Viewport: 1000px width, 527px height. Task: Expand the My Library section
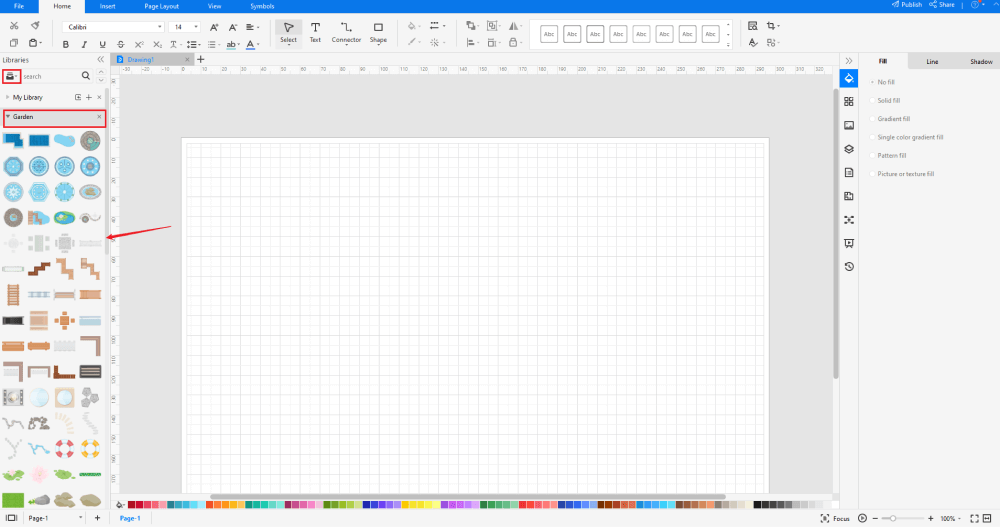(x=8, y=97)
